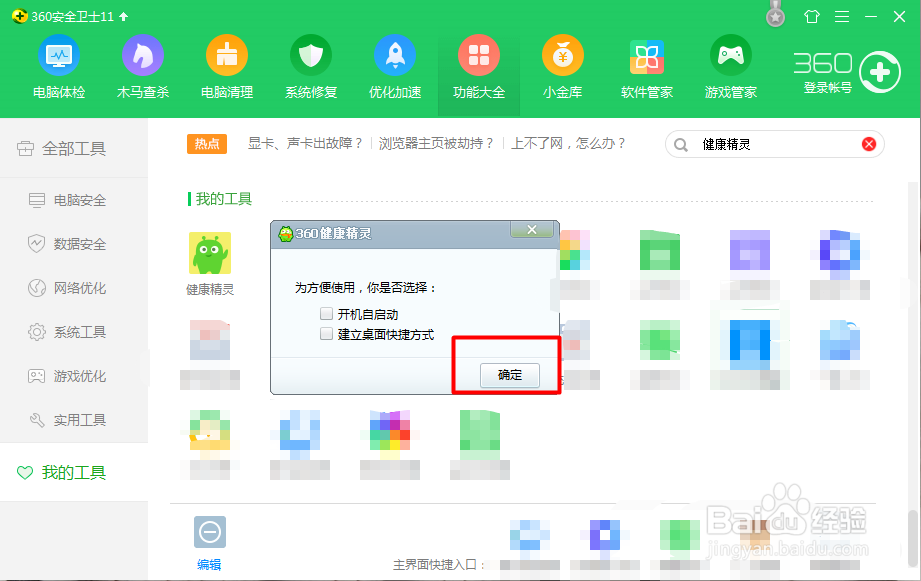Click 确定 button in dialog
Screen dimensions: 921x581
pyautogui.click(x=509, y=375)
